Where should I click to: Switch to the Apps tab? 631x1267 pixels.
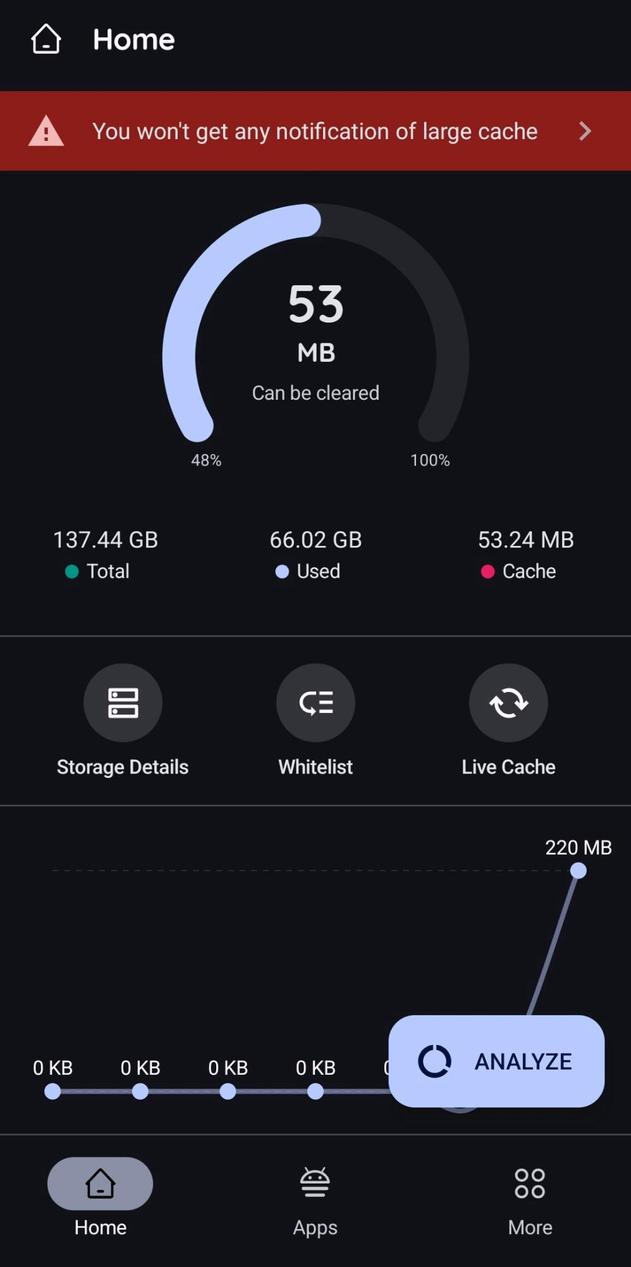pos(314,1200)
